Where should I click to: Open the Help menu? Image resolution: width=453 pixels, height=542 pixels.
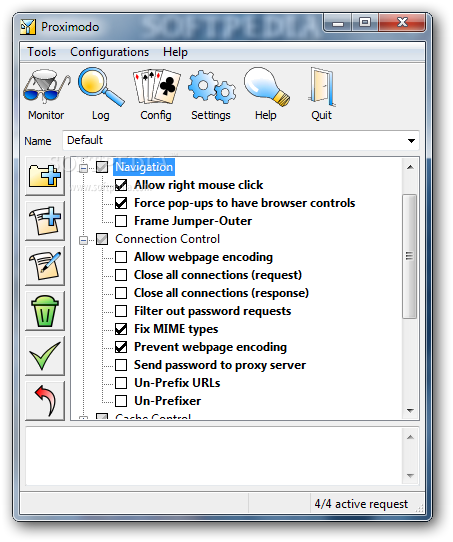175,52
